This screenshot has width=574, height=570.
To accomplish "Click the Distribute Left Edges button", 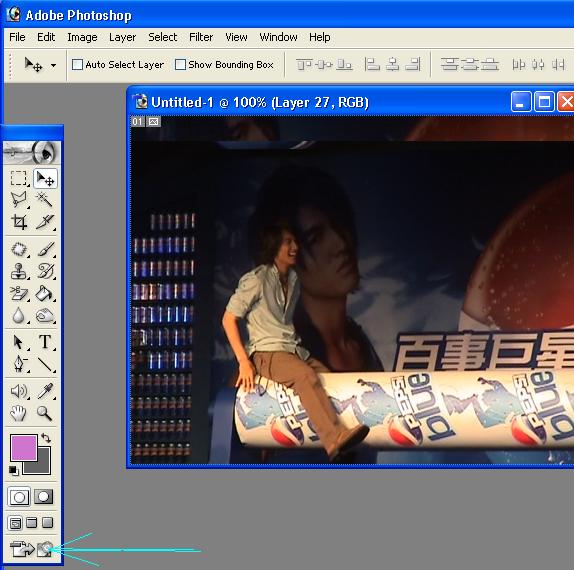I will click(x=519, y=65).
